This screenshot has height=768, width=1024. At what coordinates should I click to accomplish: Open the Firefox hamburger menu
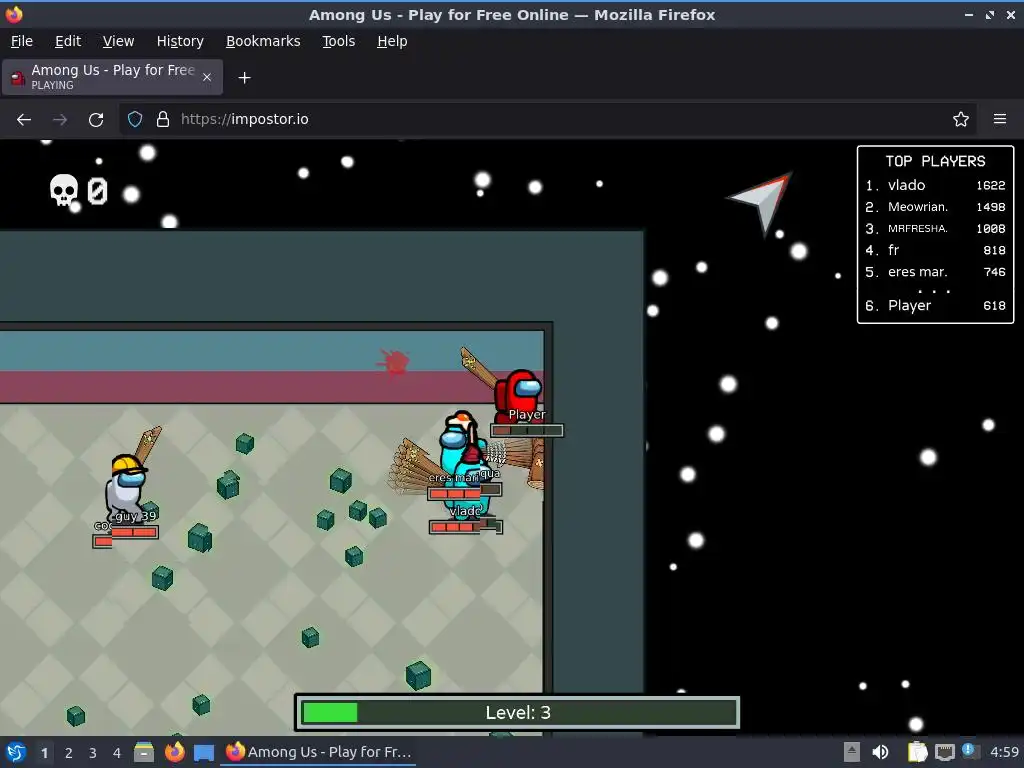[1000, 120]
